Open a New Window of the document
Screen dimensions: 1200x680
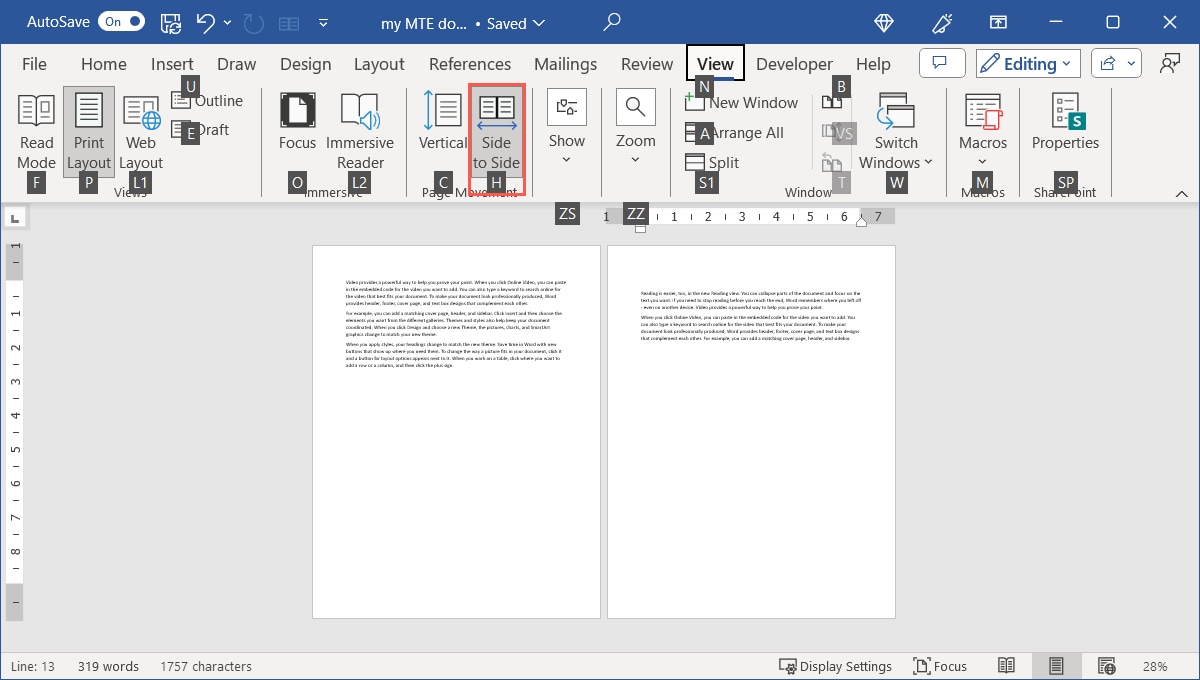(743, 102)
